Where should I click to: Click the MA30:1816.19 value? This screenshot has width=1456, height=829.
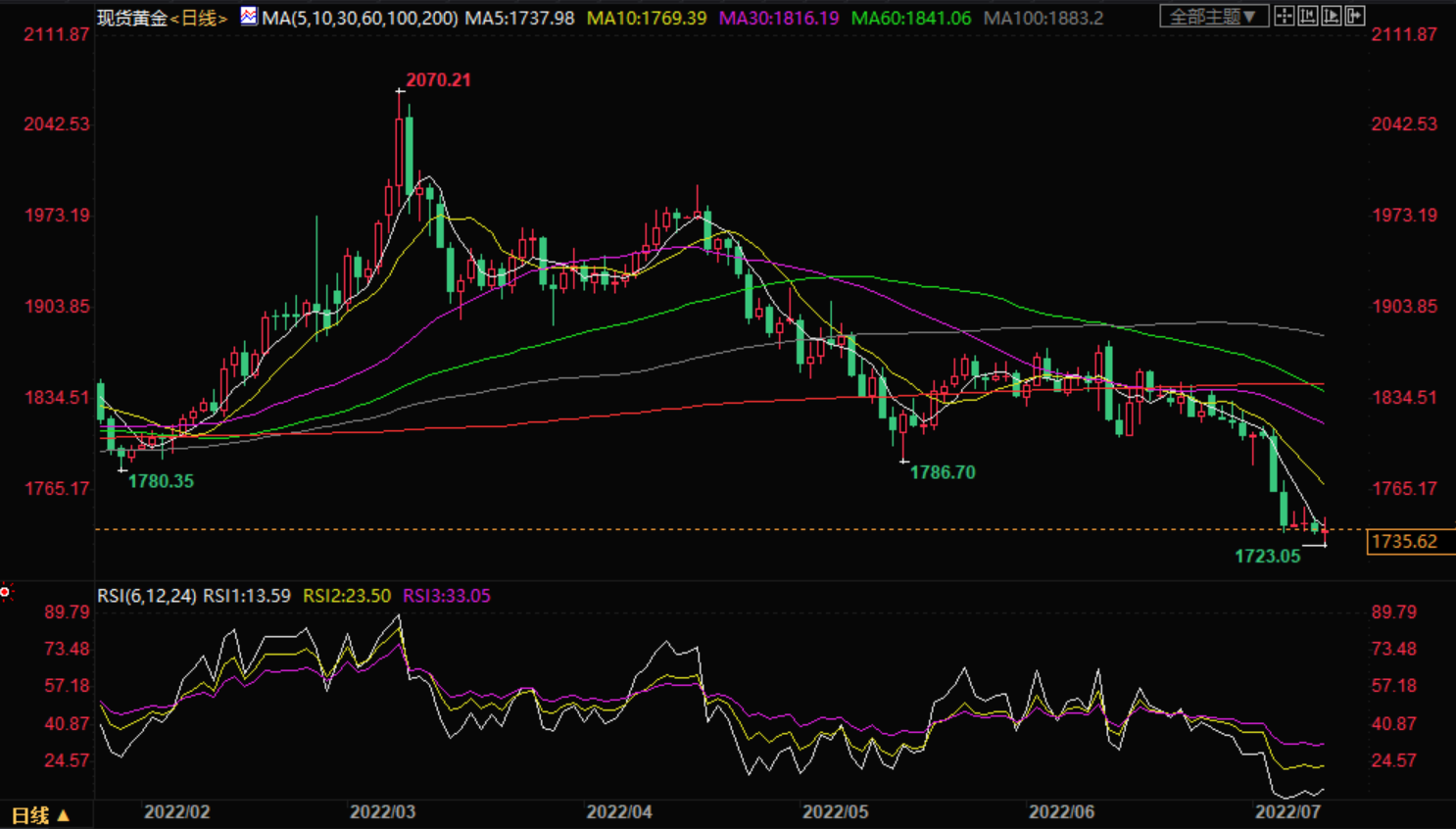click(779, 18)
